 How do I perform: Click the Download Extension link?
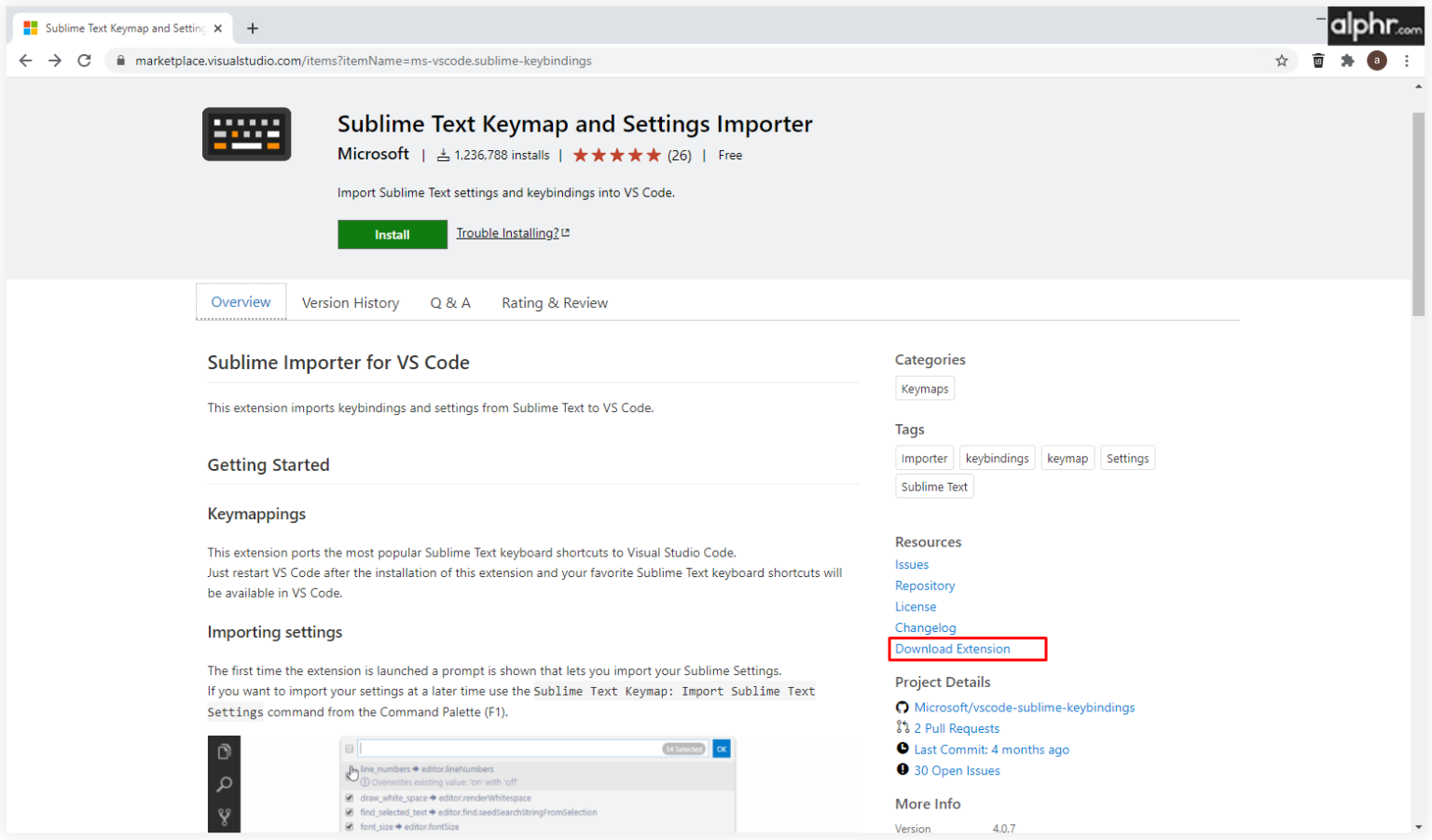point(953,649)
